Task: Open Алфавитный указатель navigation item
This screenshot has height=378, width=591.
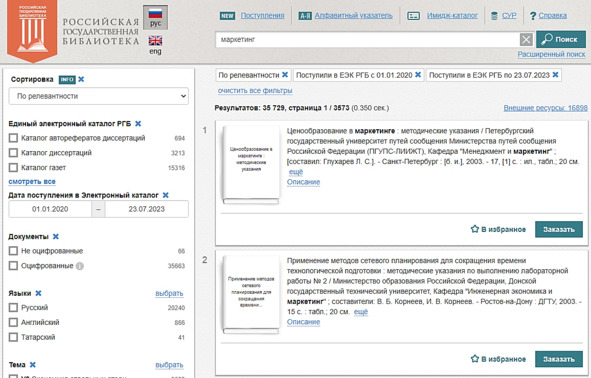Action: 353,15
